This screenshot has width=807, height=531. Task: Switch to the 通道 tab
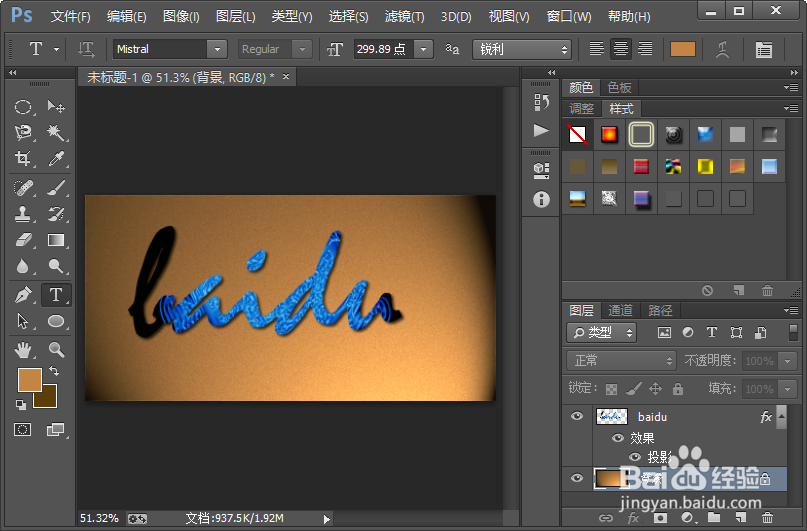point(620,310)
